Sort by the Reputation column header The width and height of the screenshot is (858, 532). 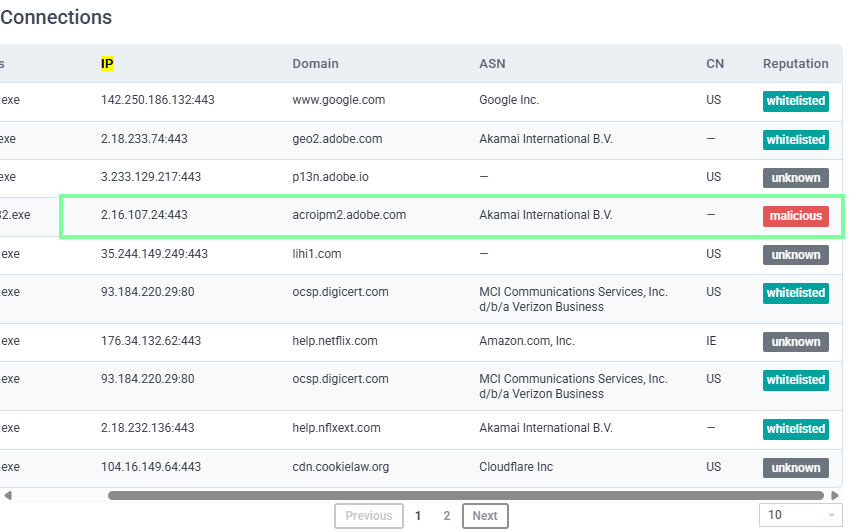(795, 64)
